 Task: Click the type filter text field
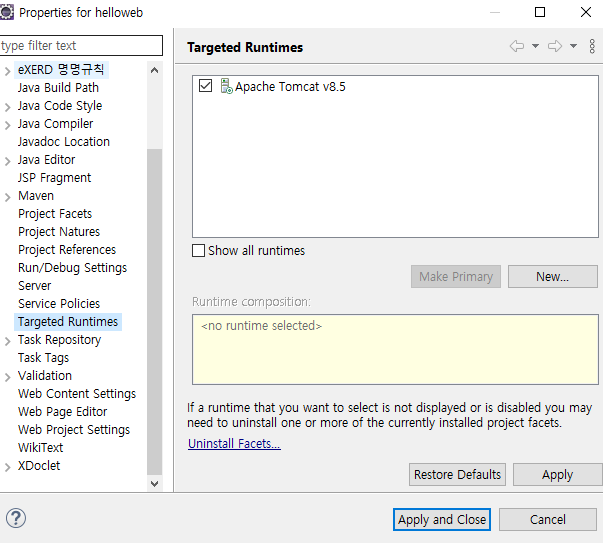coord(80,46)
